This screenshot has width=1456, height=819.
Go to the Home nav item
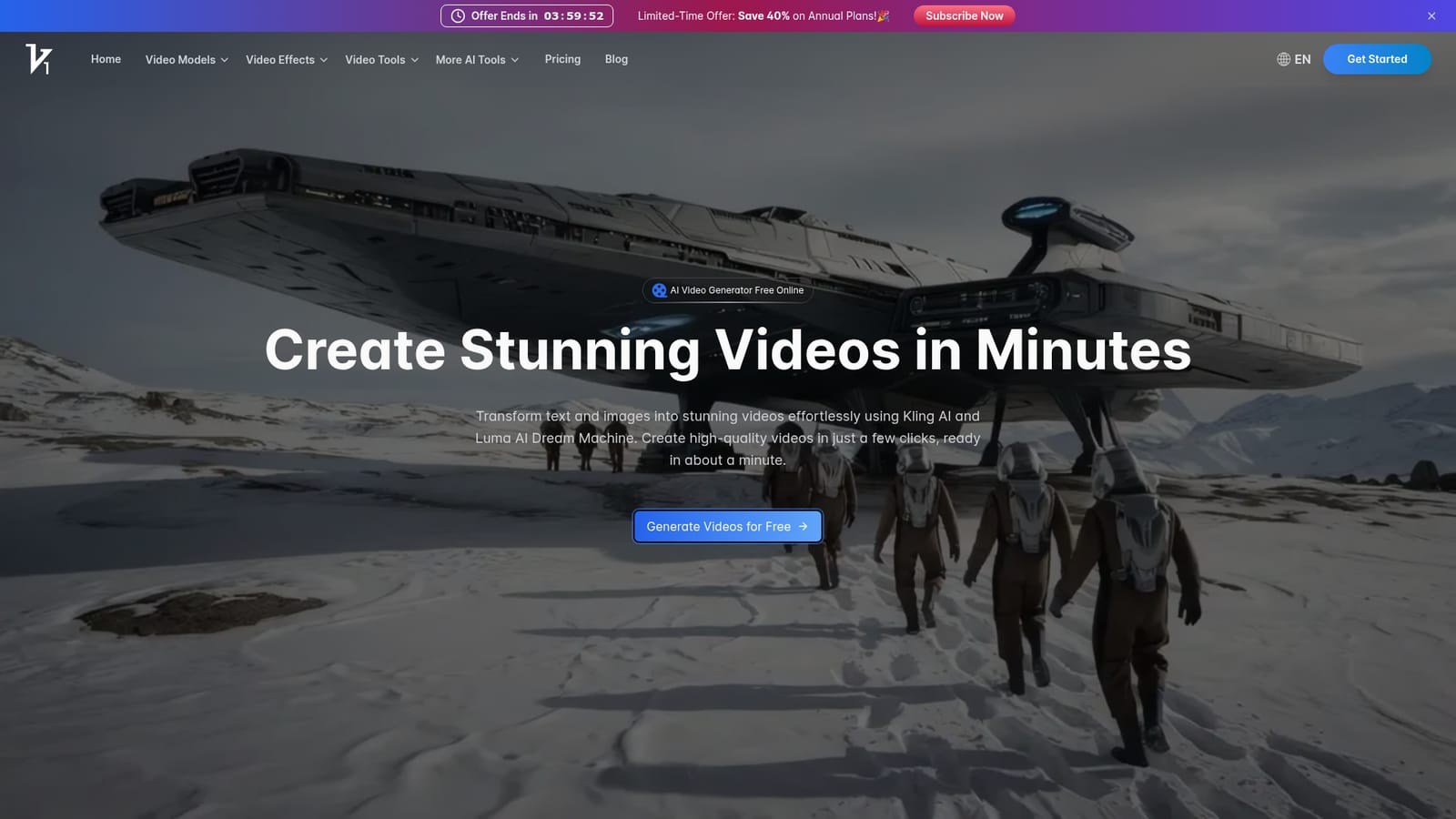[106, 59]
